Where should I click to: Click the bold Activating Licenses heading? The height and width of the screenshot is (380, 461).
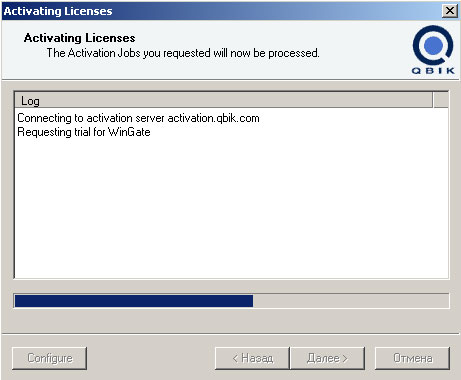click(79, 38)
